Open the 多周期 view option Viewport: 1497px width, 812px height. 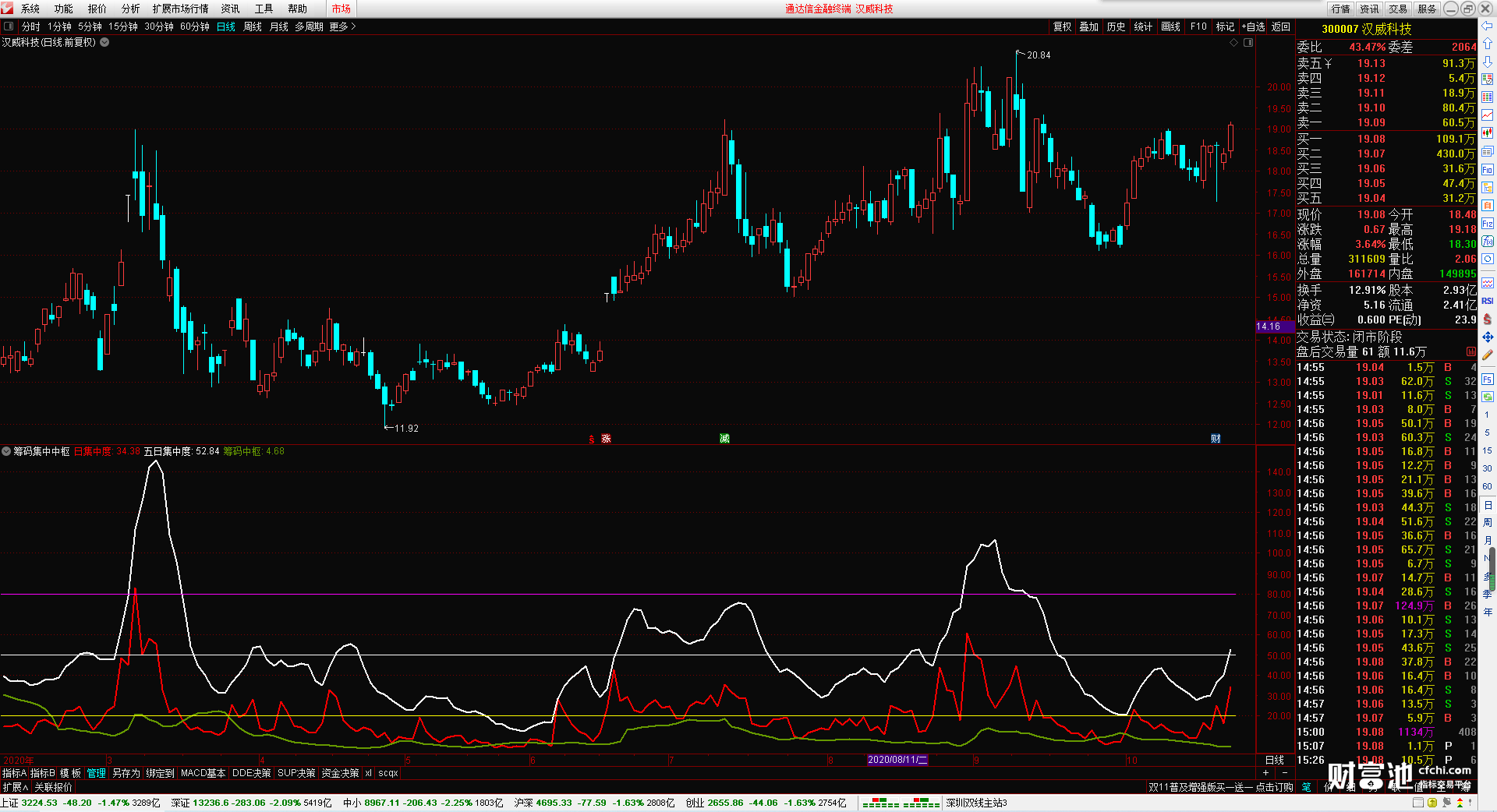pyautogui.click(x=309, y=26)
